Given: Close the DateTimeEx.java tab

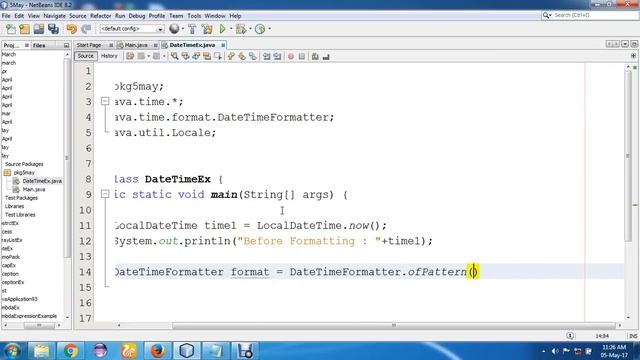Looking at the screenshot, I should [x=223, y=45].
